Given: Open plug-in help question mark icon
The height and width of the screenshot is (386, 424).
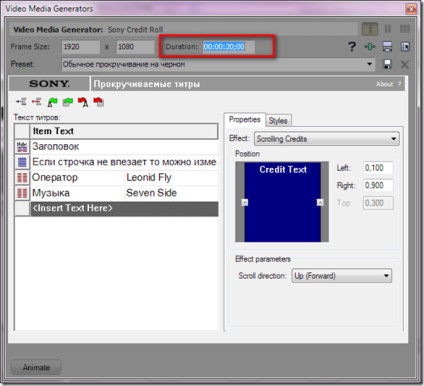Looking at the screenshot, I should pyautogui.click(x=352, y=47).
